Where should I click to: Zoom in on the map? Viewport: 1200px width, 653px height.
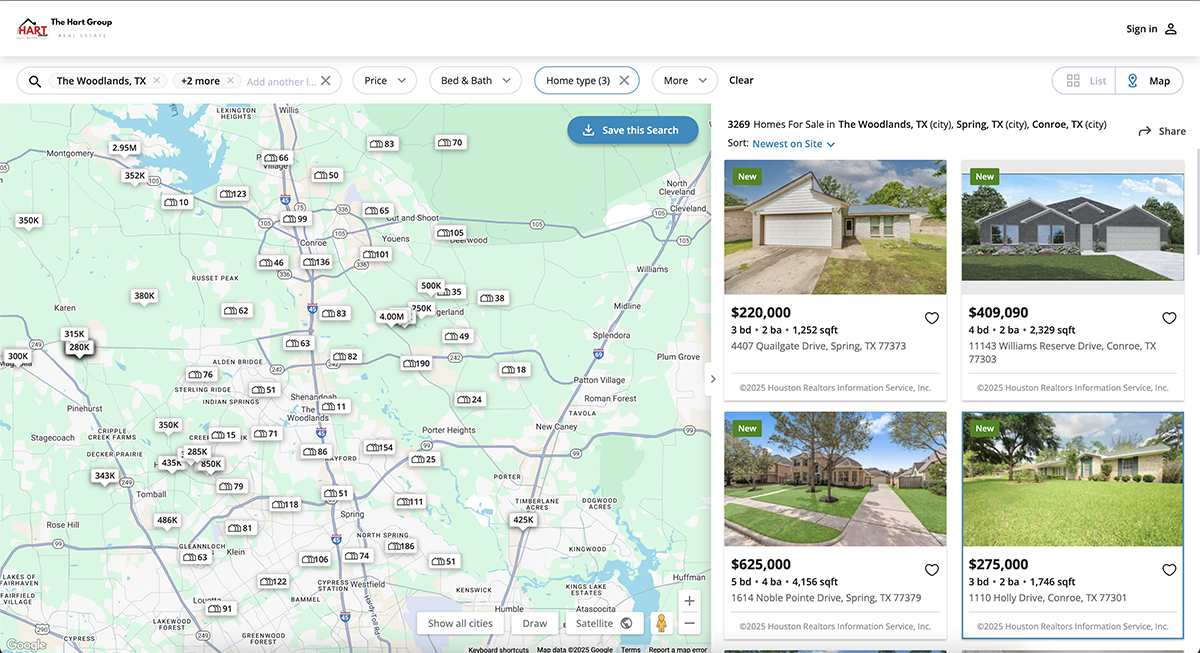(690, 601)
